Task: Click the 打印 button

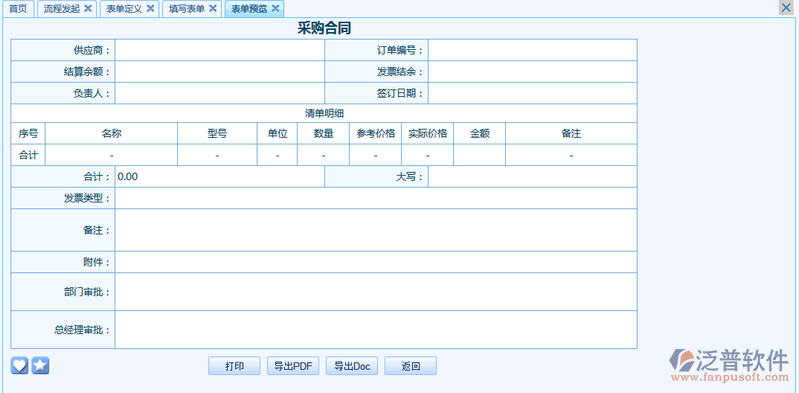Action: [x=234, y=366]
